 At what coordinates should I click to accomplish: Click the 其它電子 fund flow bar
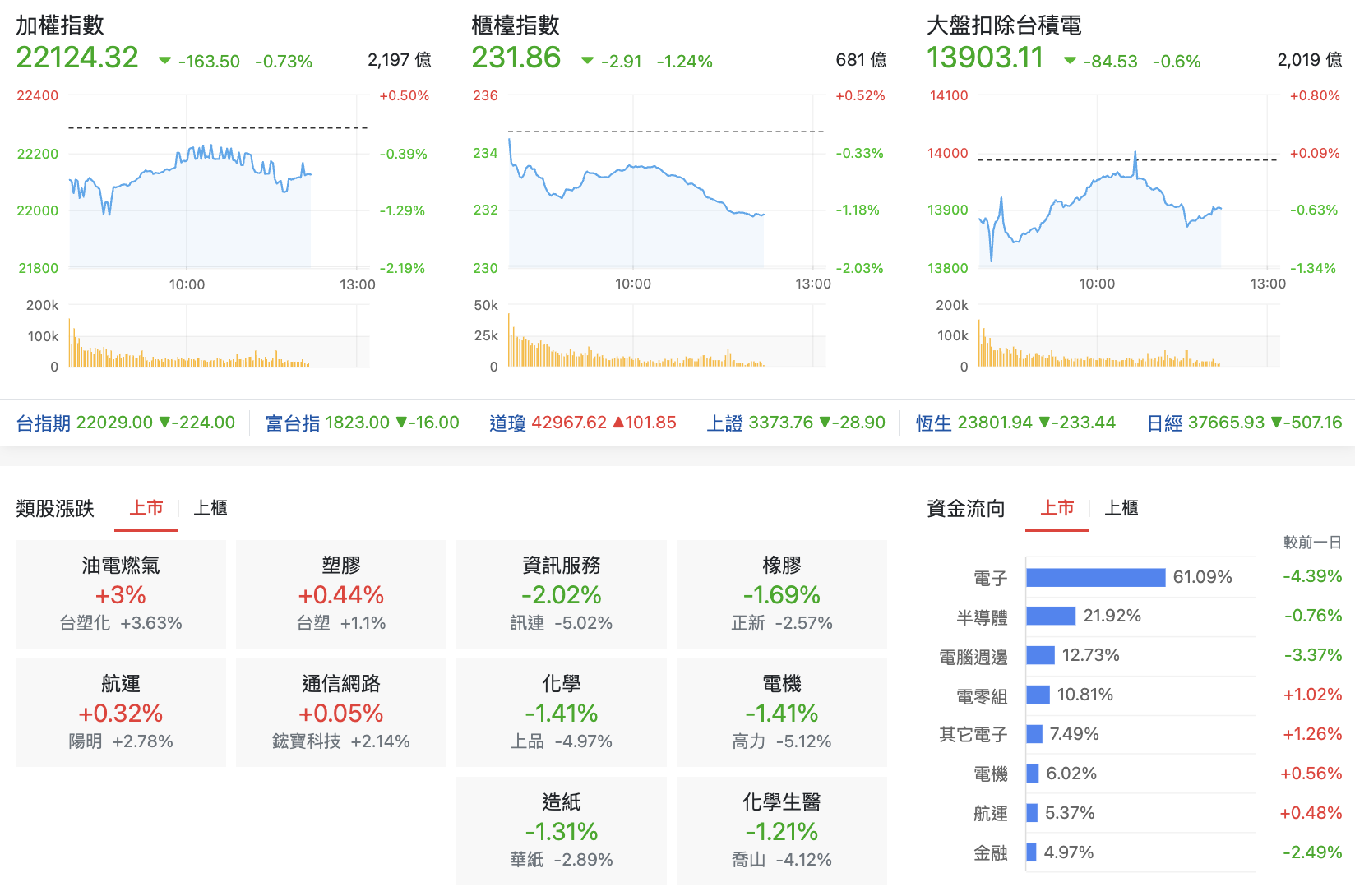pos(1034,734)
